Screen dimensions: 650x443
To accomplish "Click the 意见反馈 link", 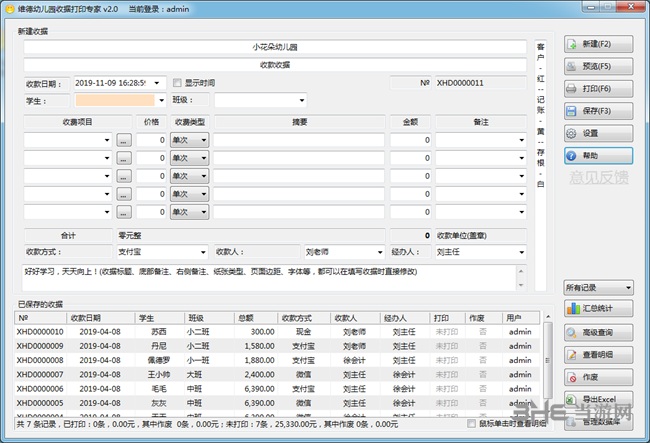I will (x=599, y=177).
